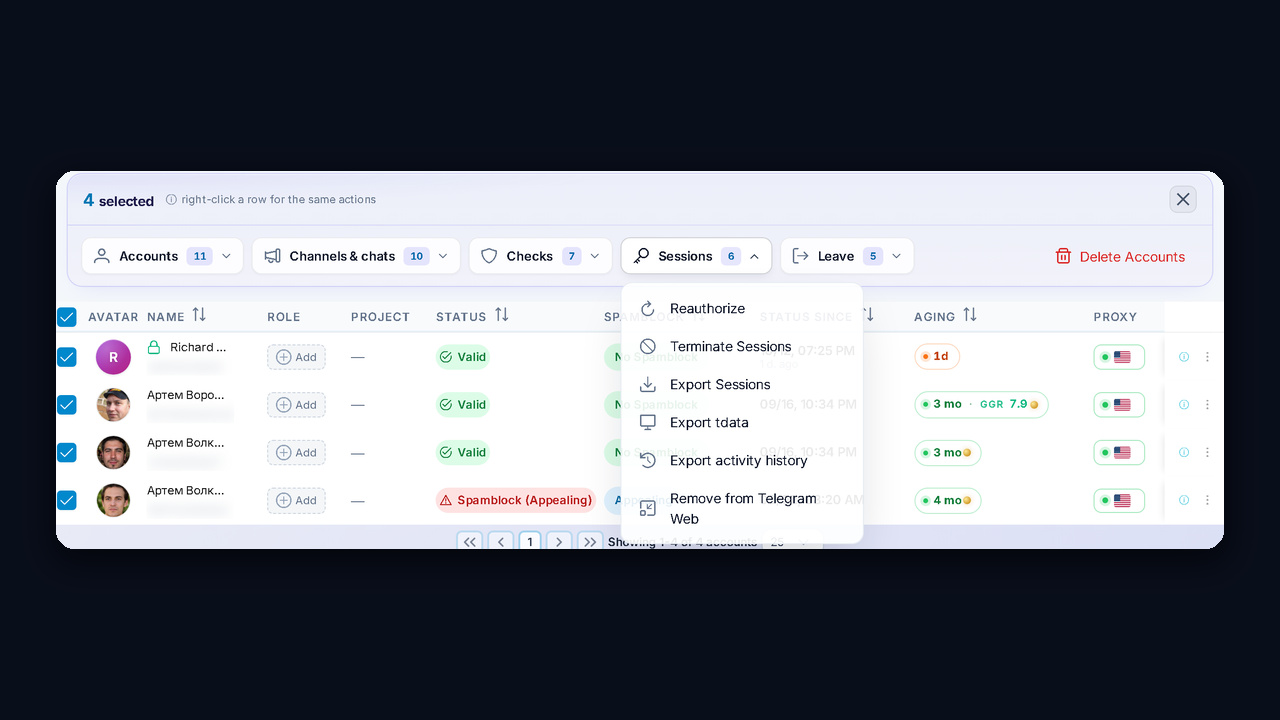Select Remove from Telegram Web
The image size is (1280, 720).
(x=742, y=508)
